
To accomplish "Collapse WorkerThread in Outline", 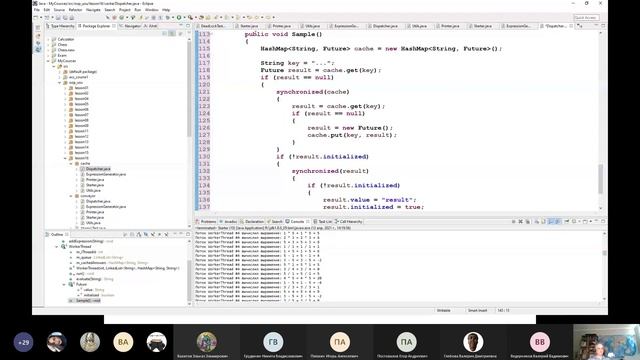I will tap(57, 247).
